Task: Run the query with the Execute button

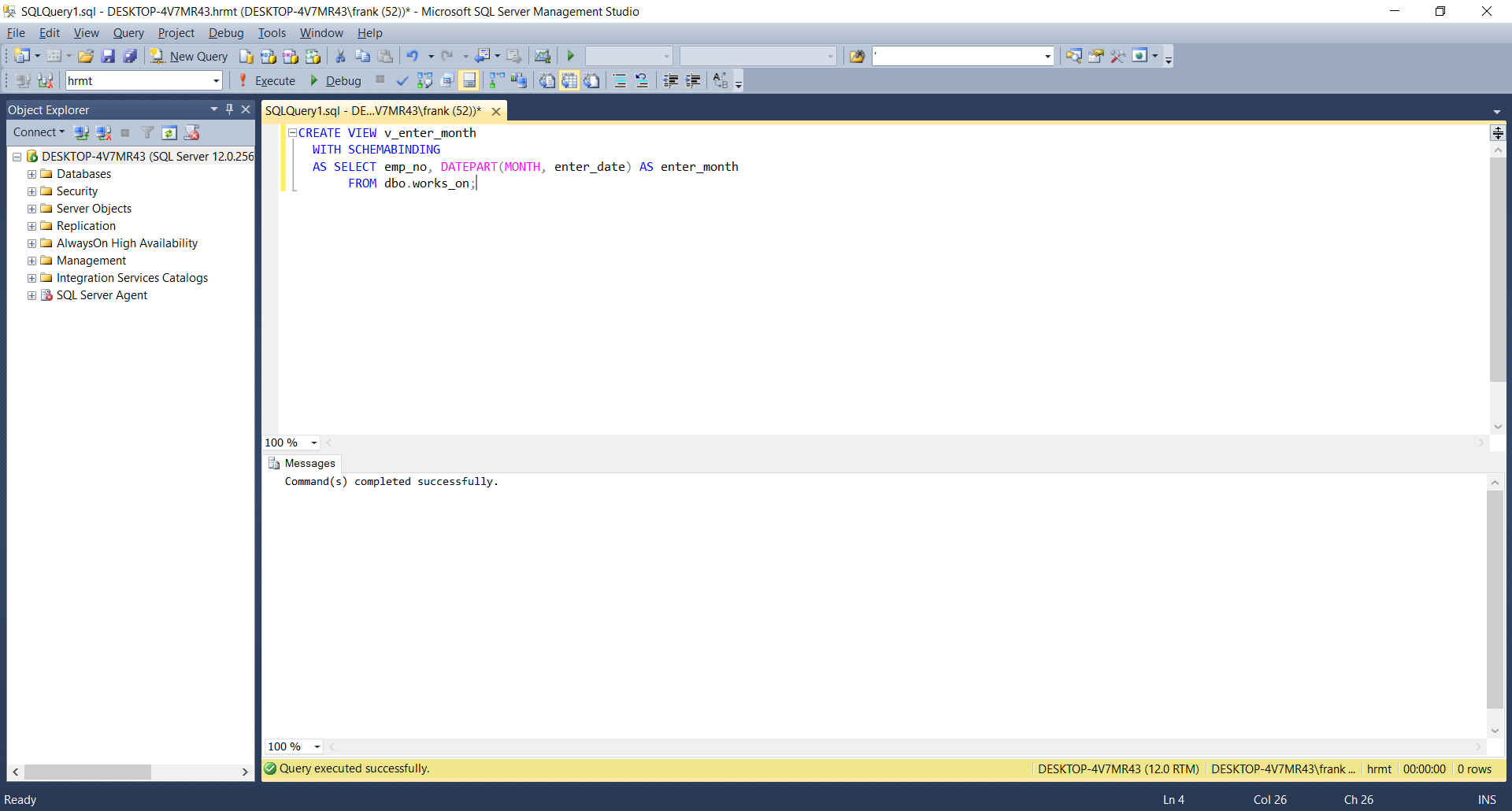Action: tap(267, 80)
